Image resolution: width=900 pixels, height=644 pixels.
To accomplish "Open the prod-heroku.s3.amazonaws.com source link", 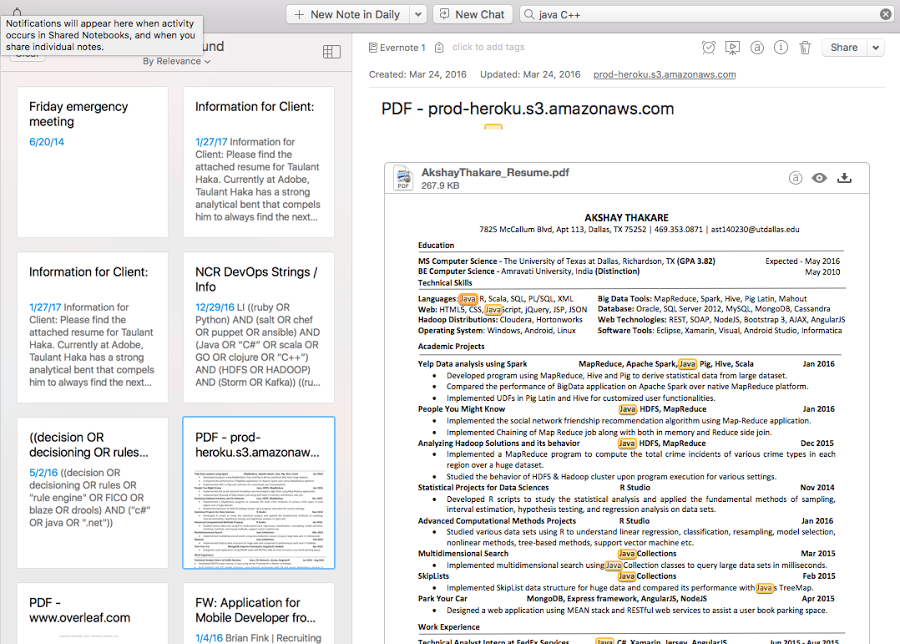I will coord(665,75).
